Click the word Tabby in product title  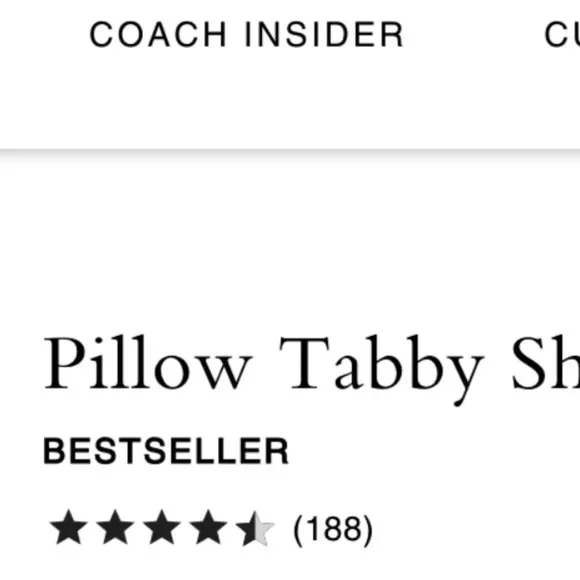381,369
